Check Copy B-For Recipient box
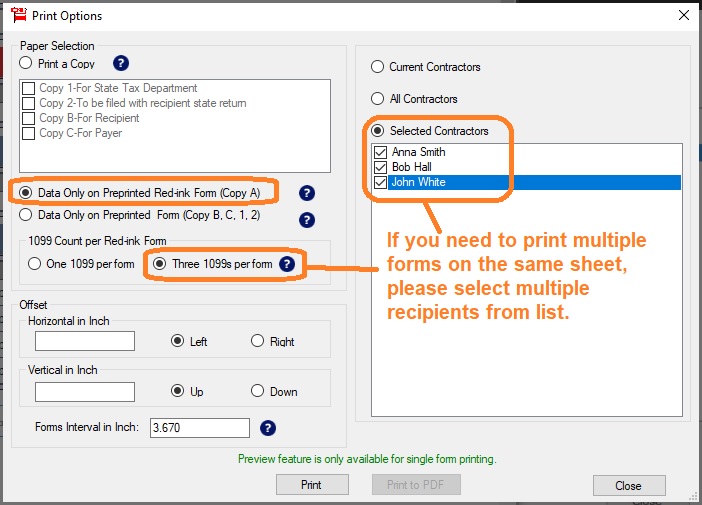This screenshot has width=702, height=505. (x=29, y=118)
